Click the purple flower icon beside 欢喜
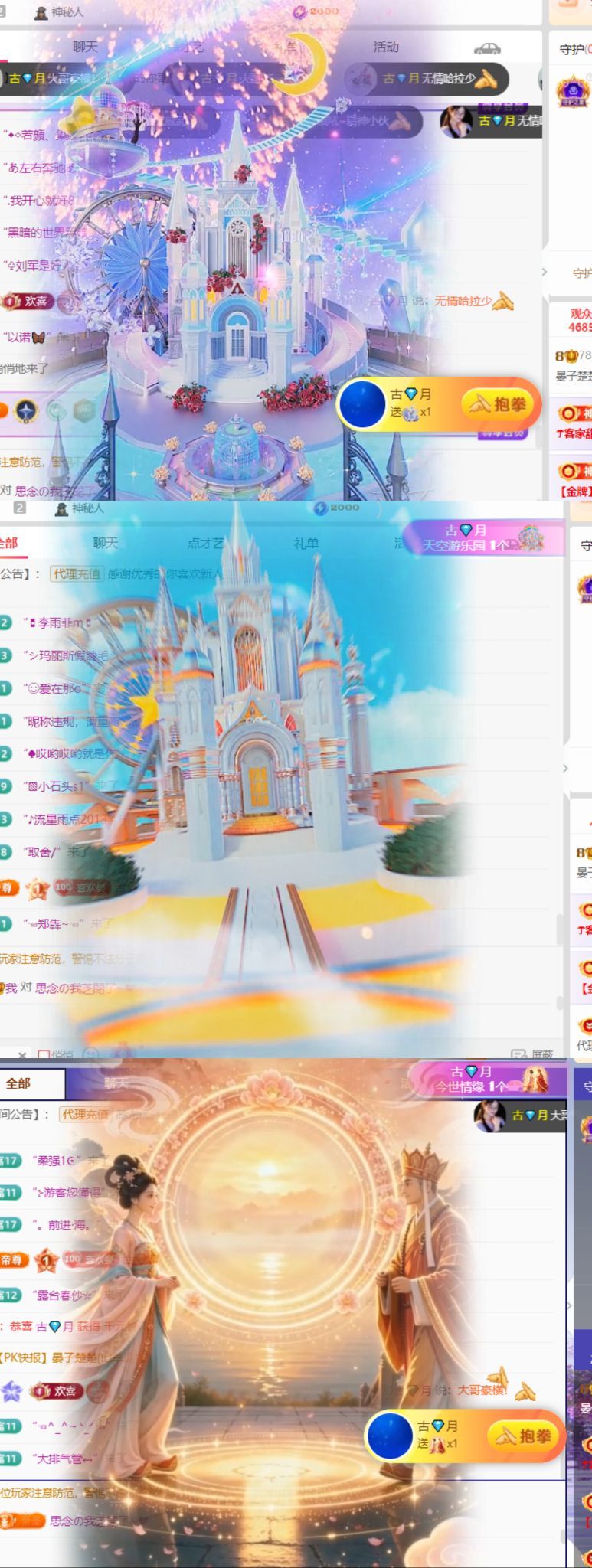The width and height of the screenshot is (592, 1568). (x=11, y=1390)
